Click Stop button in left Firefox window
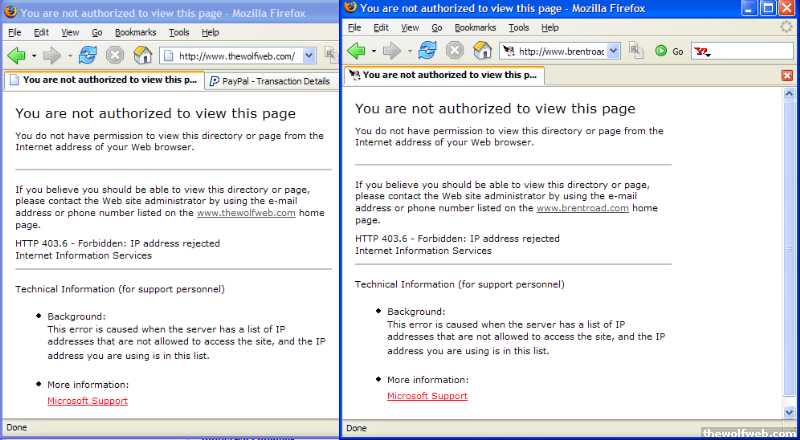Image resolution: width=800 pixels, height=440 pixels. [x=115, y=55]
